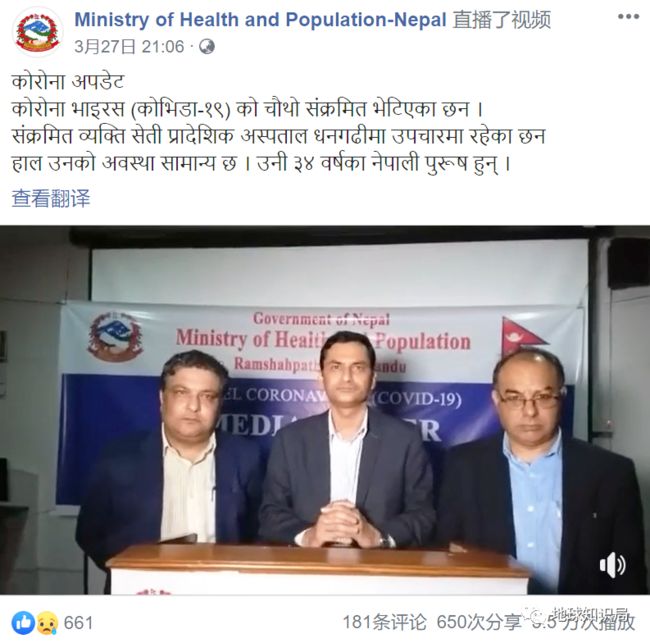Click the government emblem on the banner
This screenshot has width=650, height=643.
(x=115, y=337)
